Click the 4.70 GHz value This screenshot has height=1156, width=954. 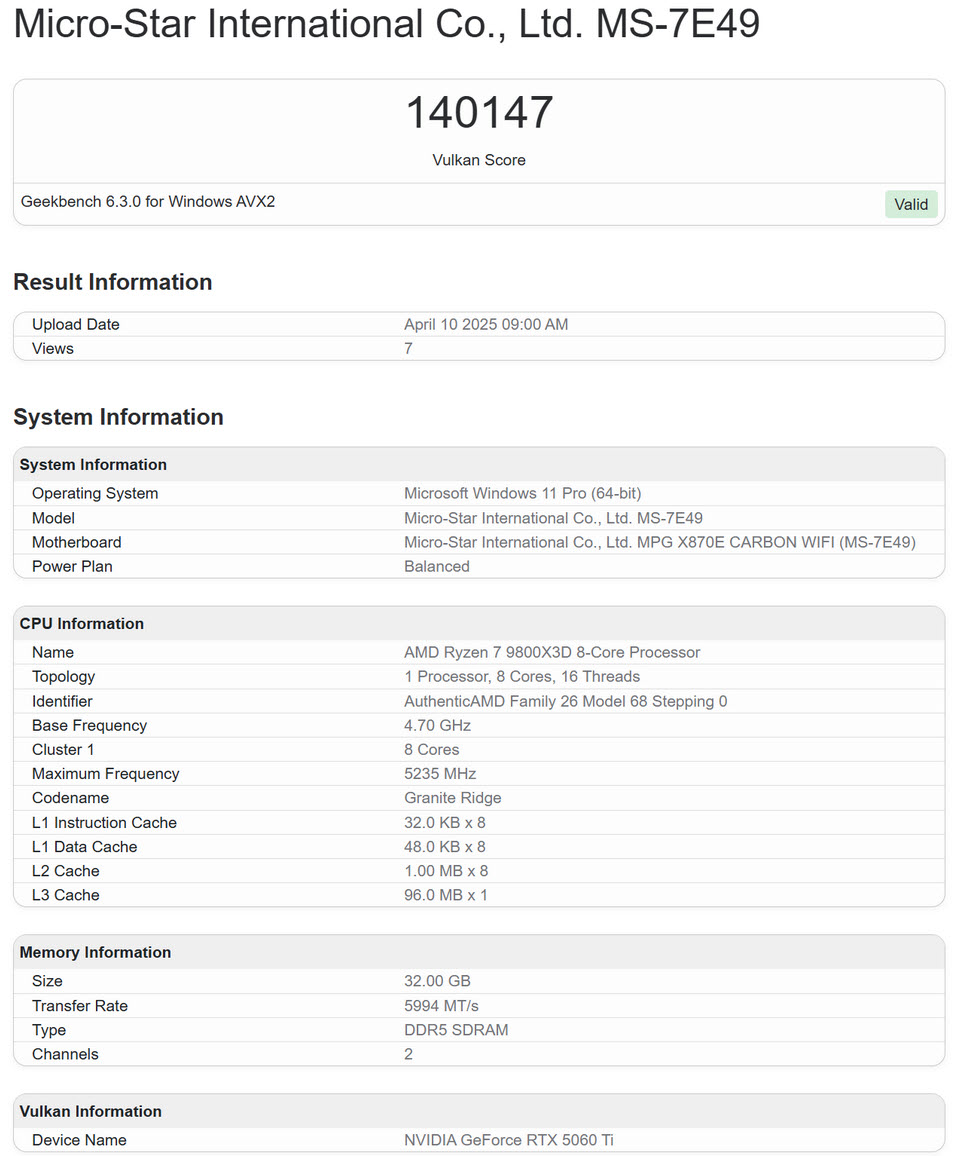(437, 725)
